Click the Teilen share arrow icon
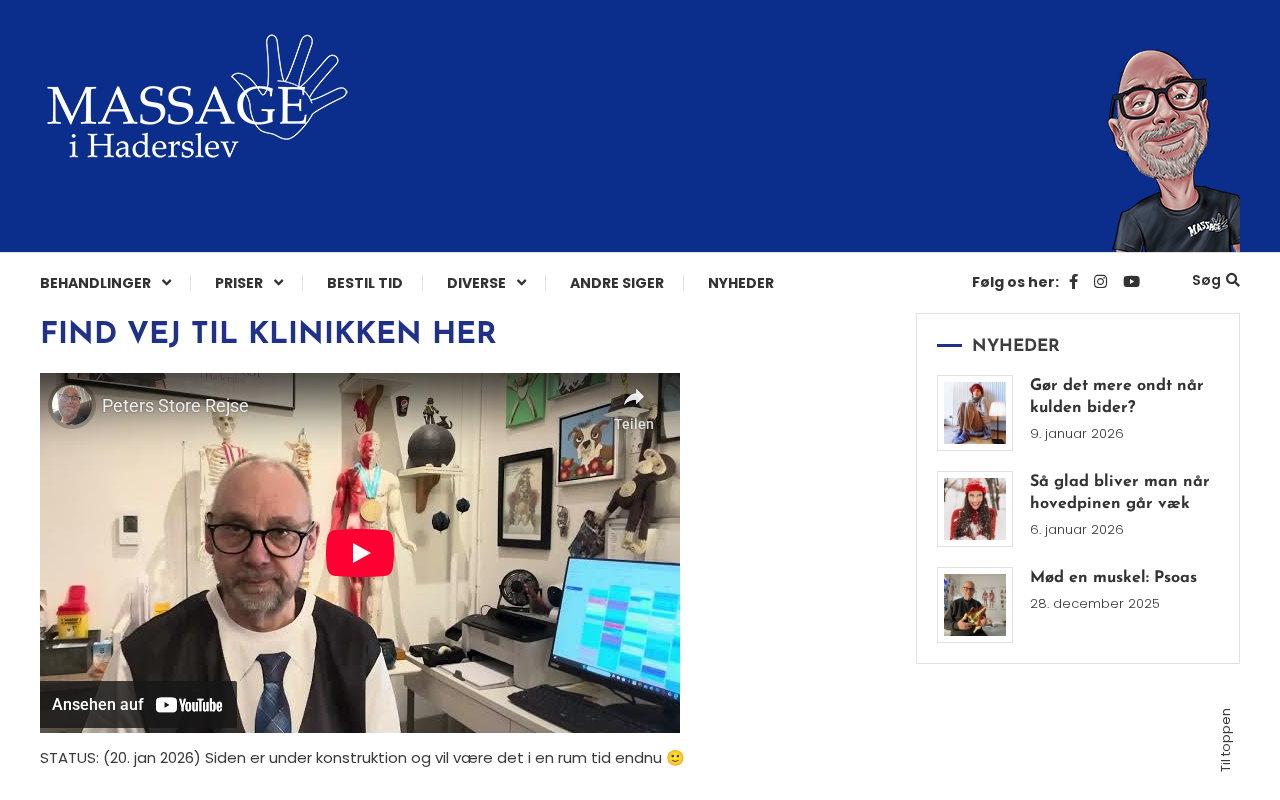1280x800 pixels. (x=634, y=398)
